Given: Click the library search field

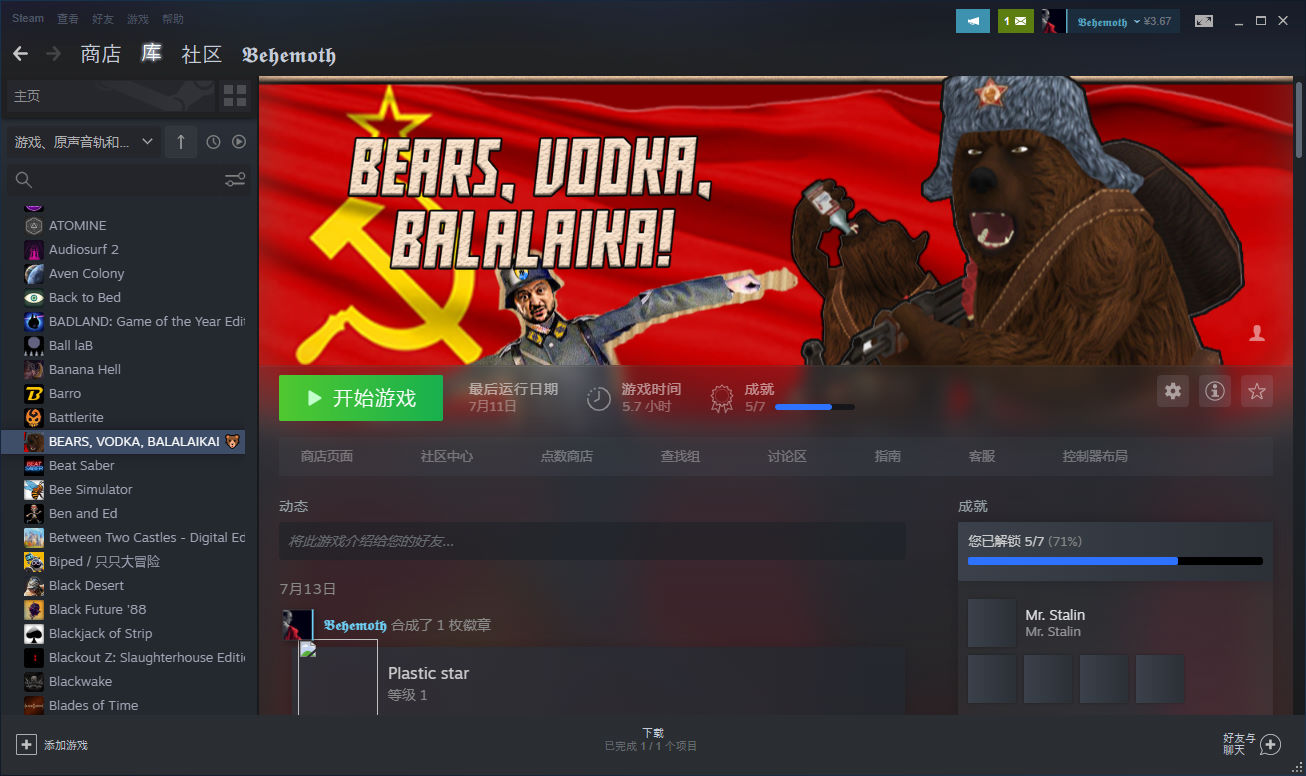Looking at the screenshot, I should pos(129,180).
